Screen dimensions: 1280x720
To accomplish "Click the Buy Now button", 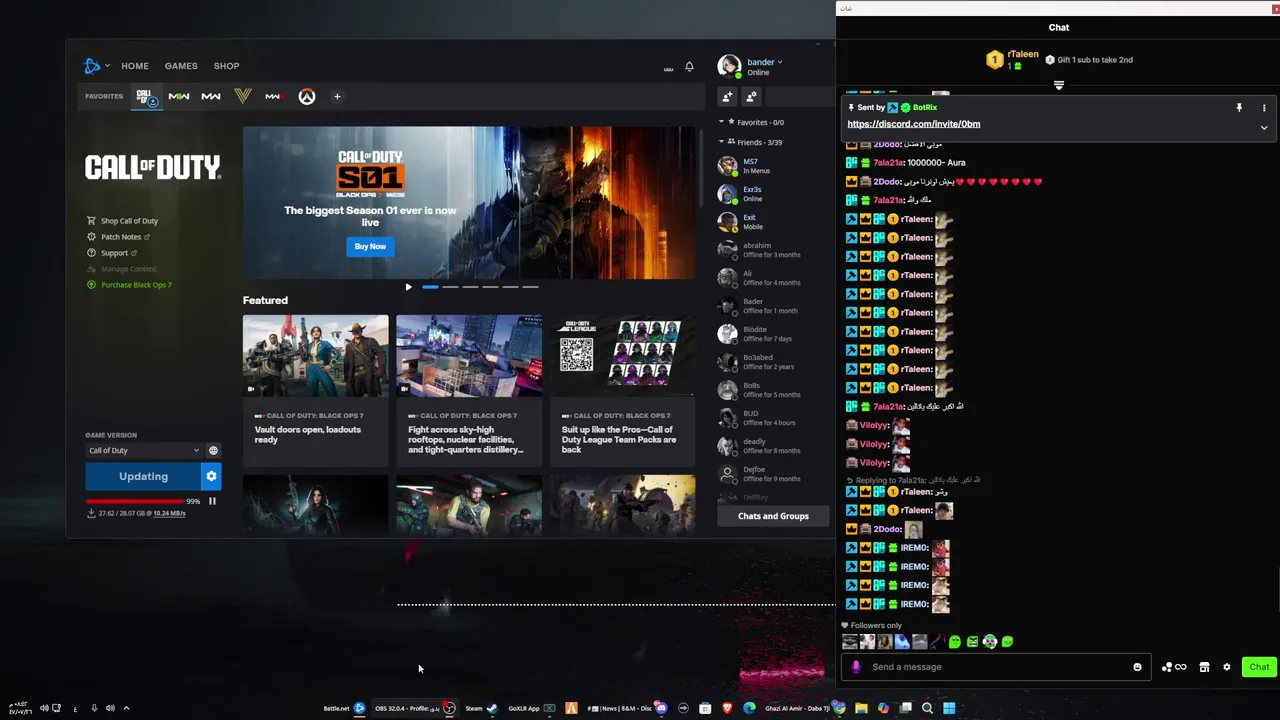I will point(370,246).
